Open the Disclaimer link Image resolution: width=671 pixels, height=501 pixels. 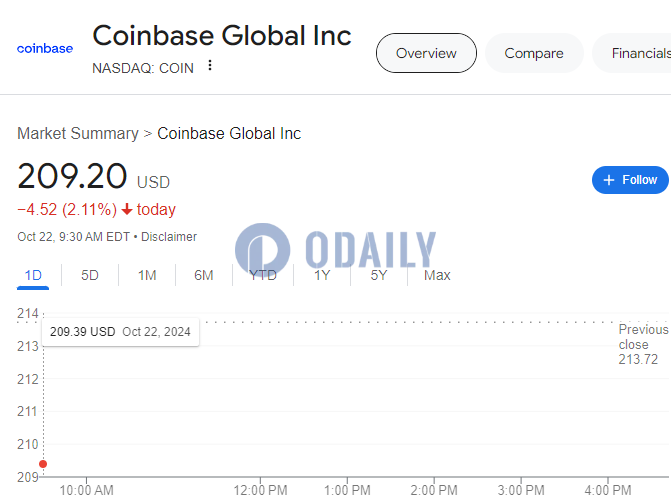[169, 237]
